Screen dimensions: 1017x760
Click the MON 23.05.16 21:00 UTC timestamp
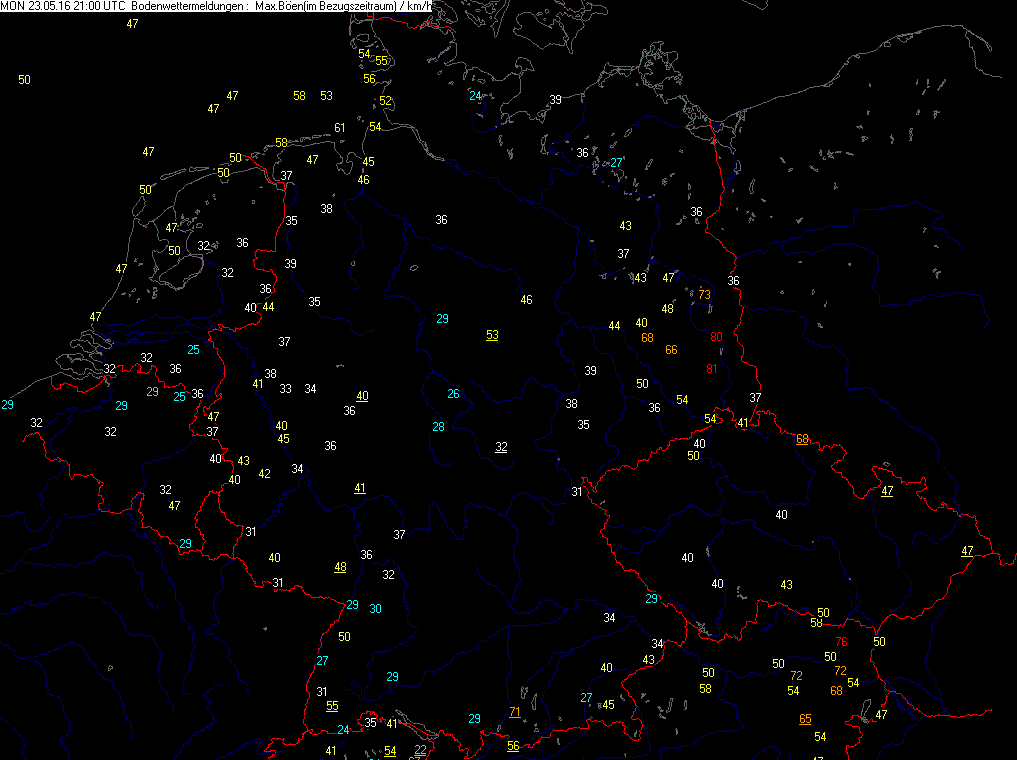point(63,7)
